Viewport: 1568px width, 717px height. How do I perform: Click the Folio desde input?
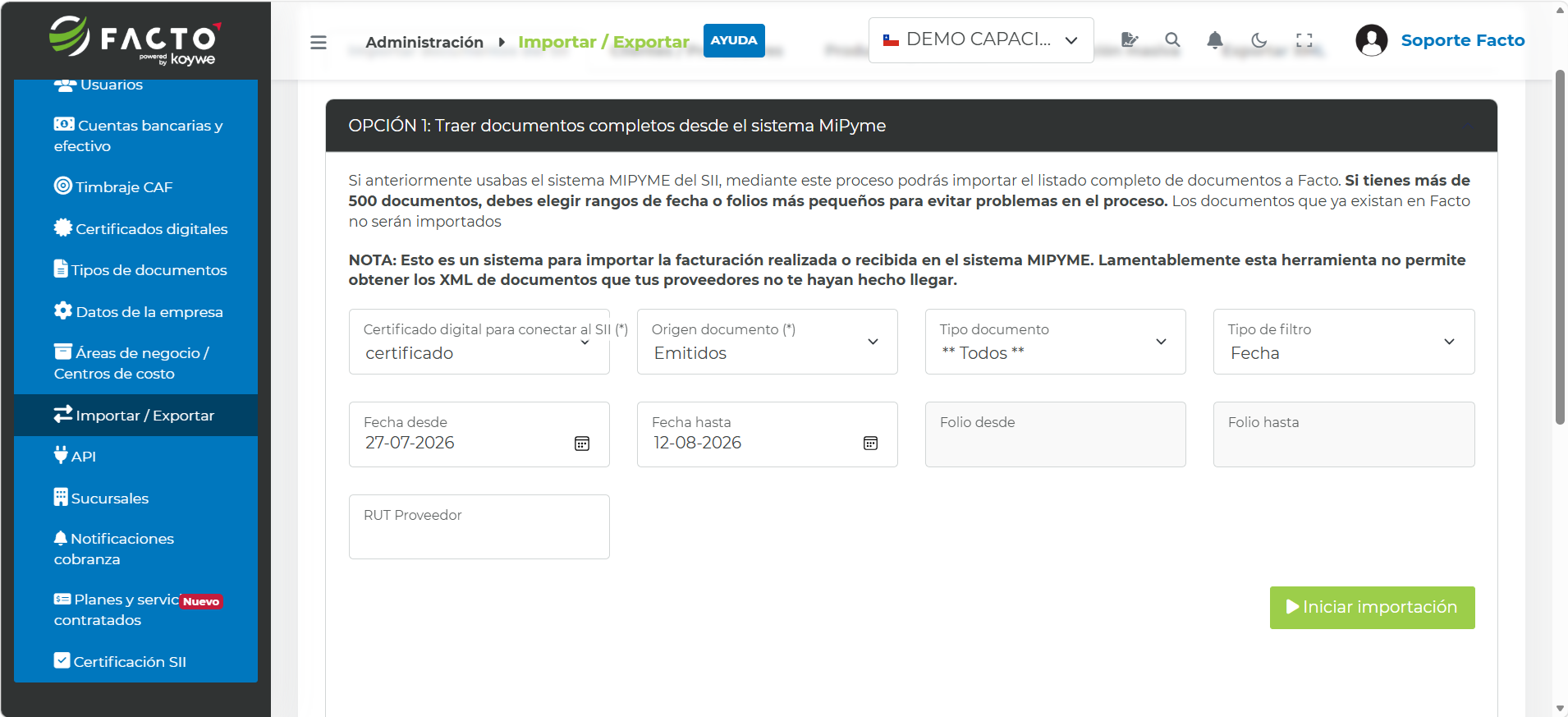[1056, 434]
